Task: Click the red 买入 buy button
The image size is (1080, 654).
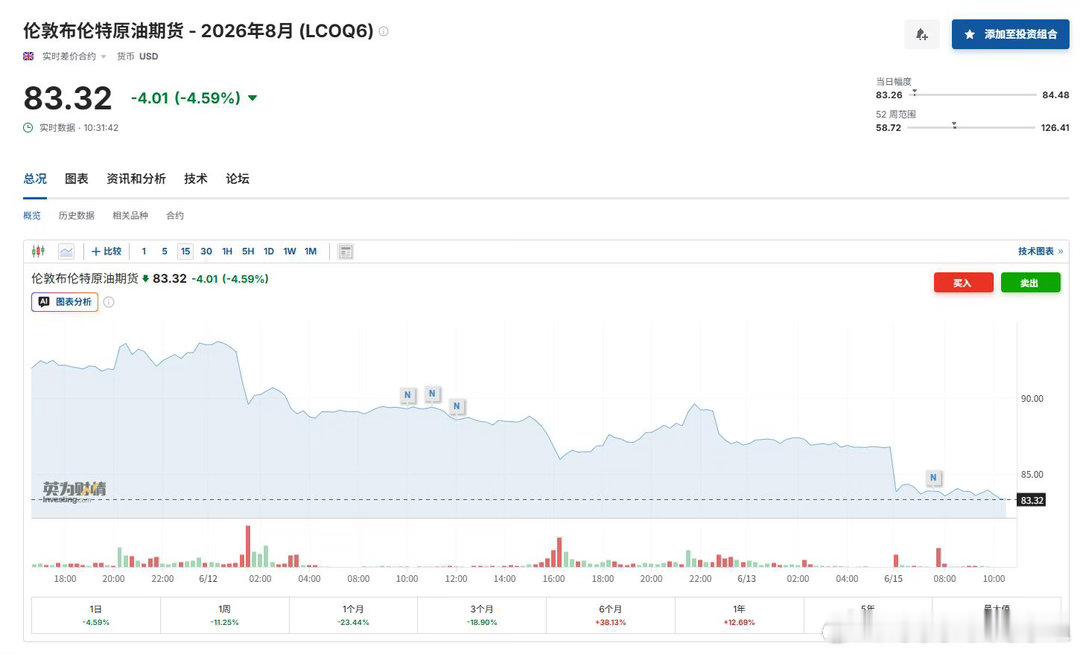Action: coord(963,283)
